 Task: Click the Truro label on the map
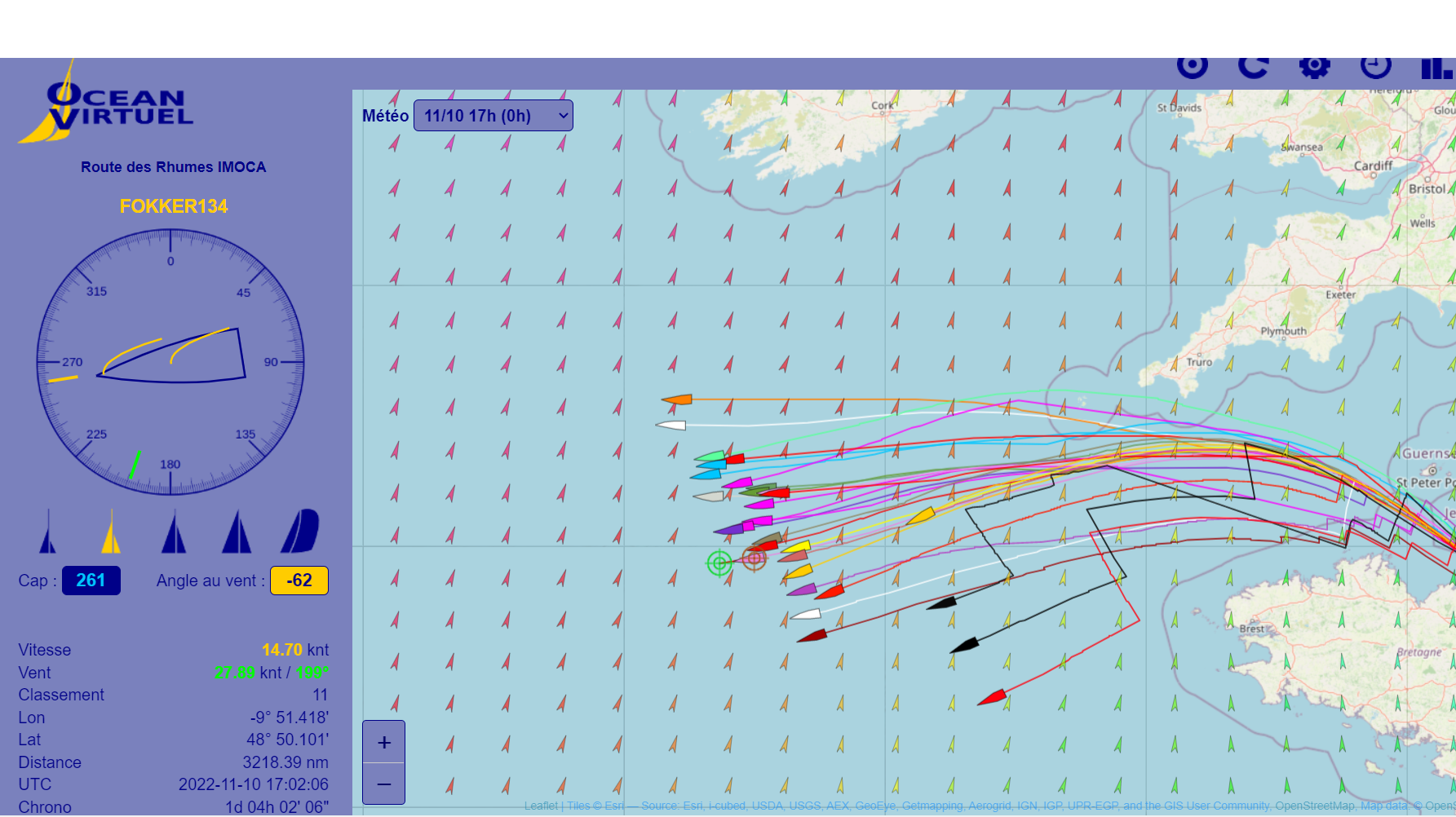click(1199, 362)
